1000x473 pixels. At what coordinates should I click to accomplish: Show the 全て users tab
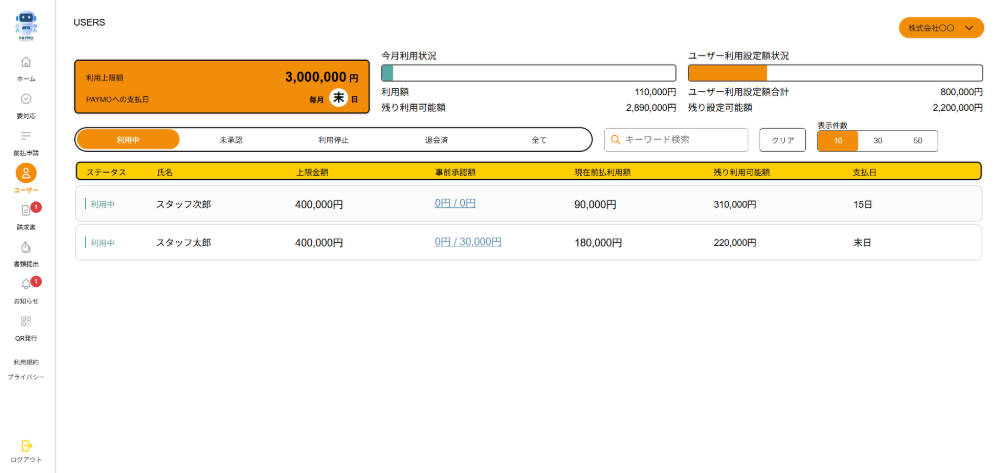click(539, 140)
